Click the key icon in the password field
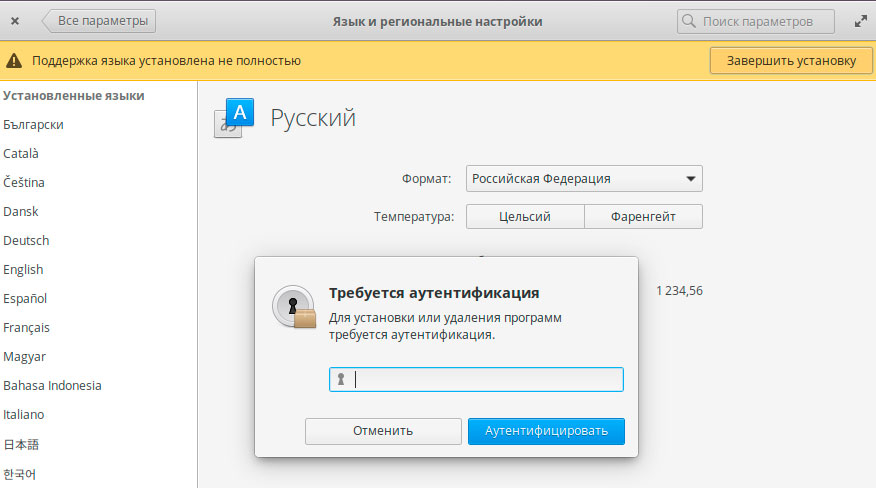 (341, 380)
